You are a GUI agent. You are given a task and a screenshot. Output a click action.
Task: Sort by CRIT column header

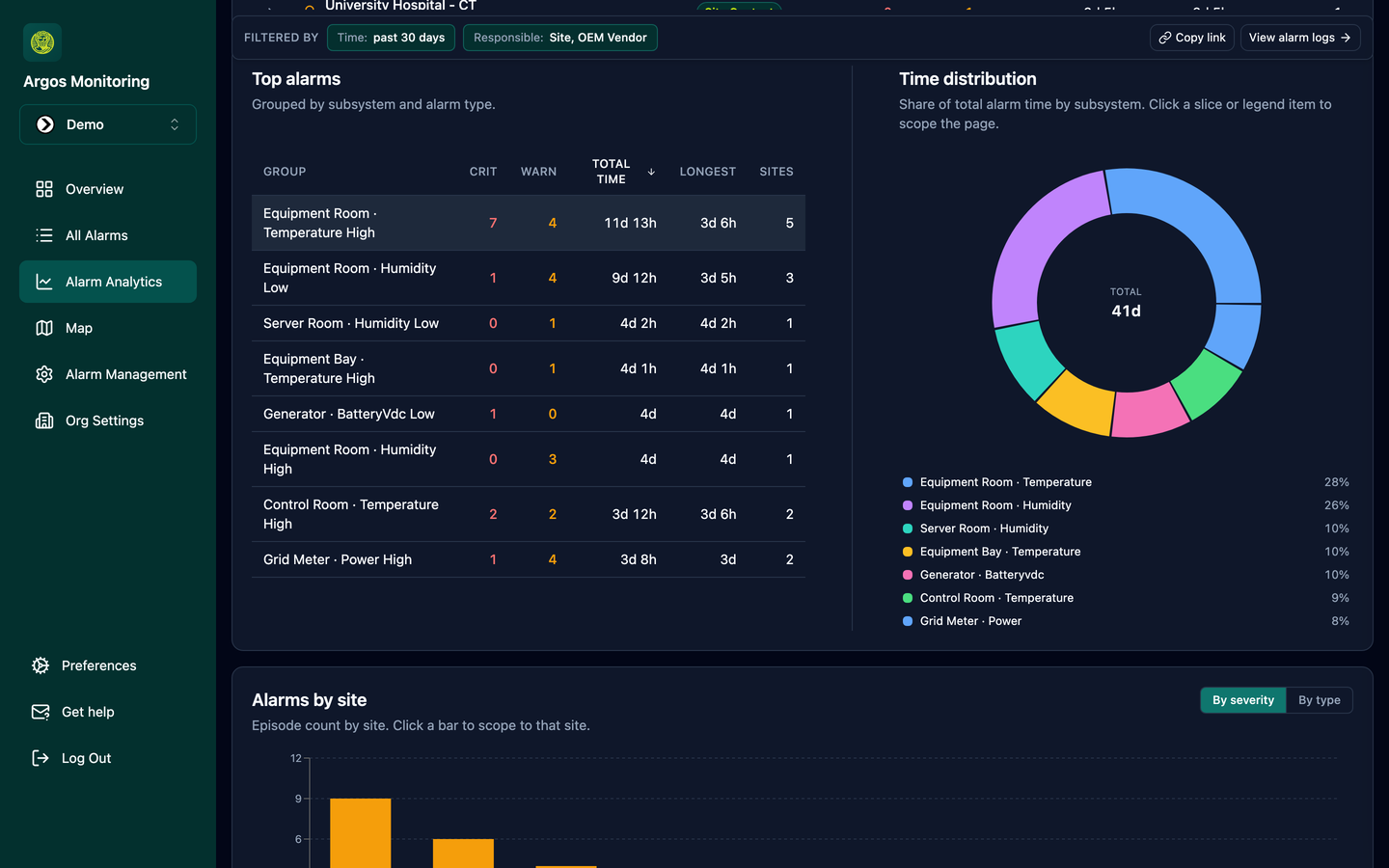[x=483, y=172]
